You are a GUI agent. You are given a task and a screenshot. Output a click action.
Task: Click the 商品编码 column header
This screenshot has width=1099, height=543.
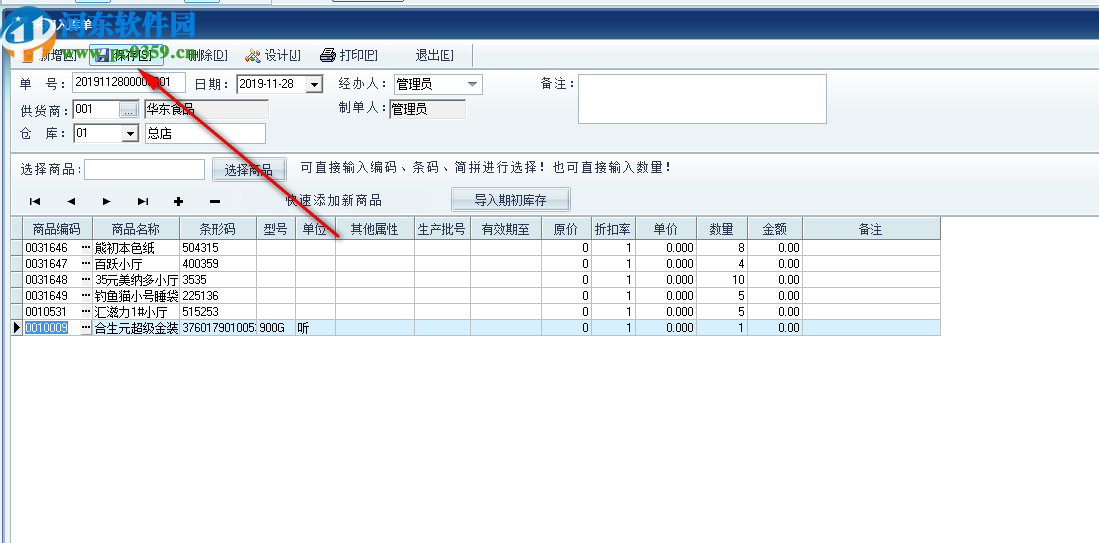[57, 229]
